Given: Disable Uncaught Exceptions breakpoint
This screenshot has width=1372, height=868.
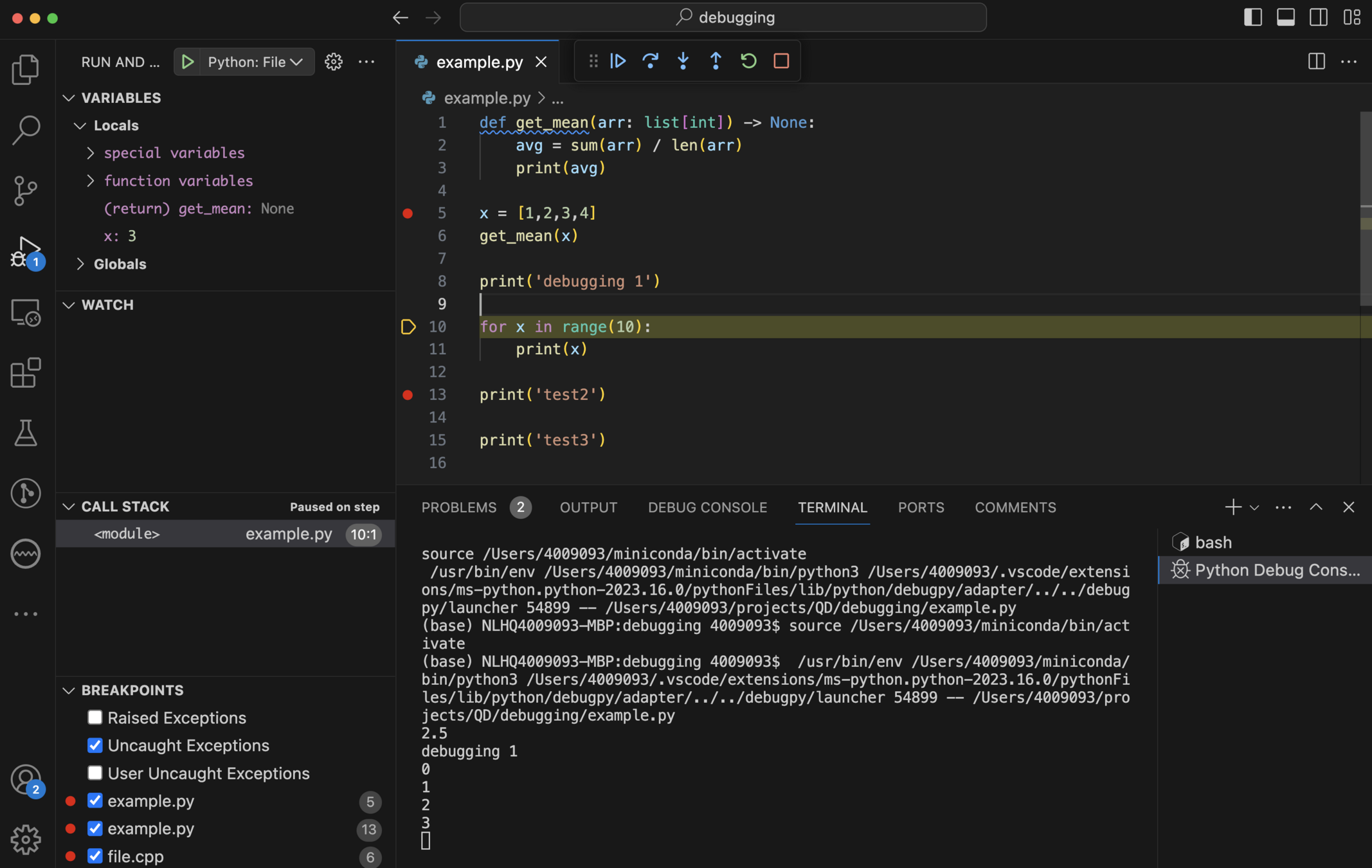Looking at the screenshot, I should coord(95,745).
